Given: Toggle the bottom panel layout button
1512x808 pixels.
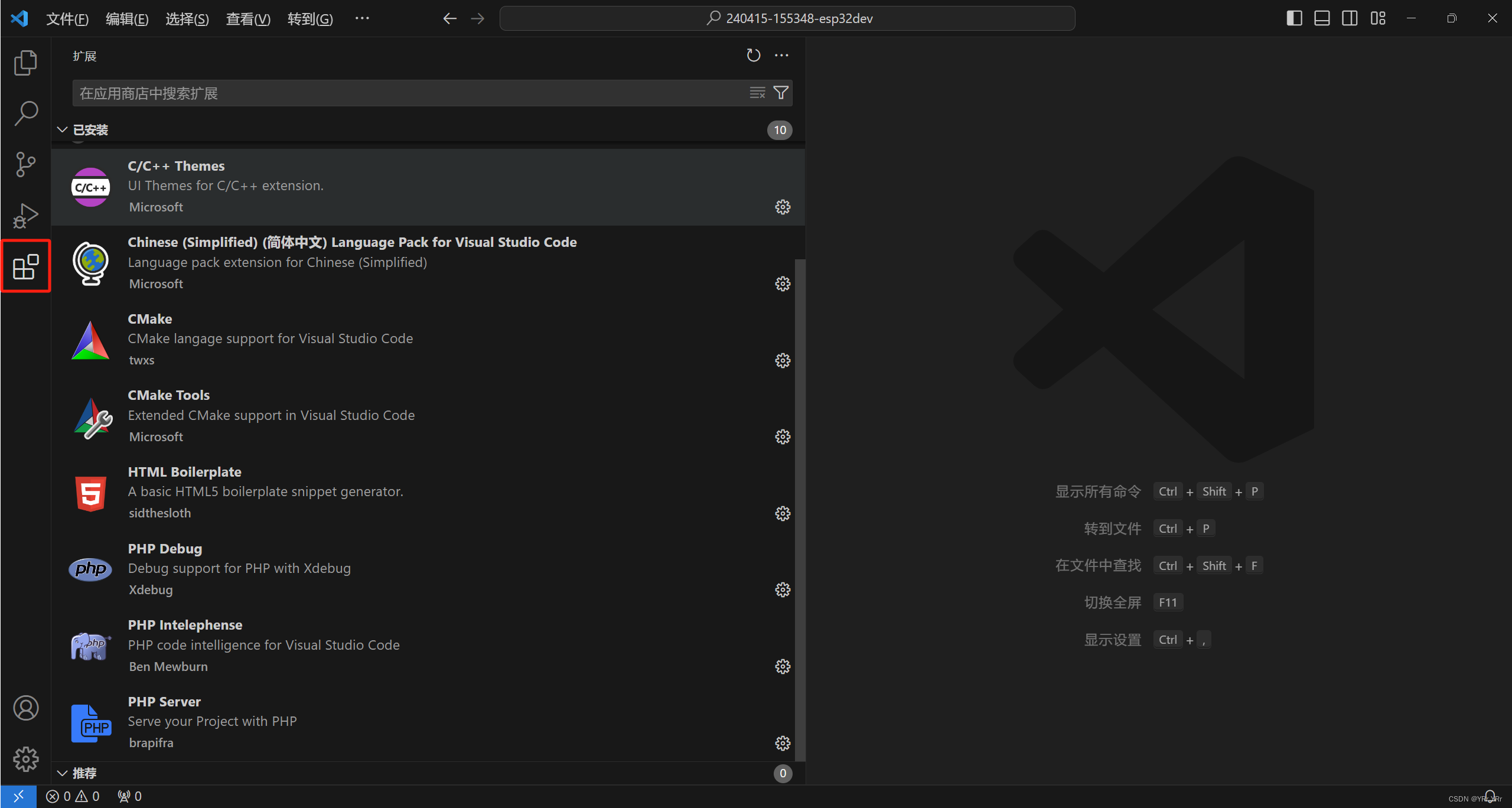Looking at the screenshot, I should [1322, 18].
